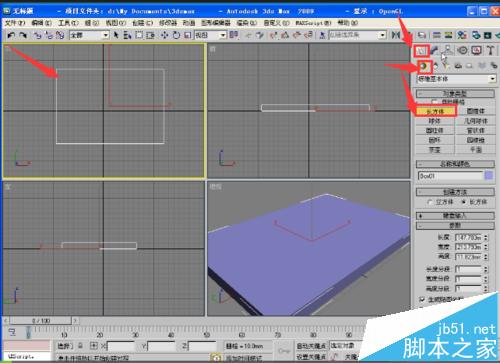
Task: Select the 立方体 cube radio button
Action: (429, 202)
